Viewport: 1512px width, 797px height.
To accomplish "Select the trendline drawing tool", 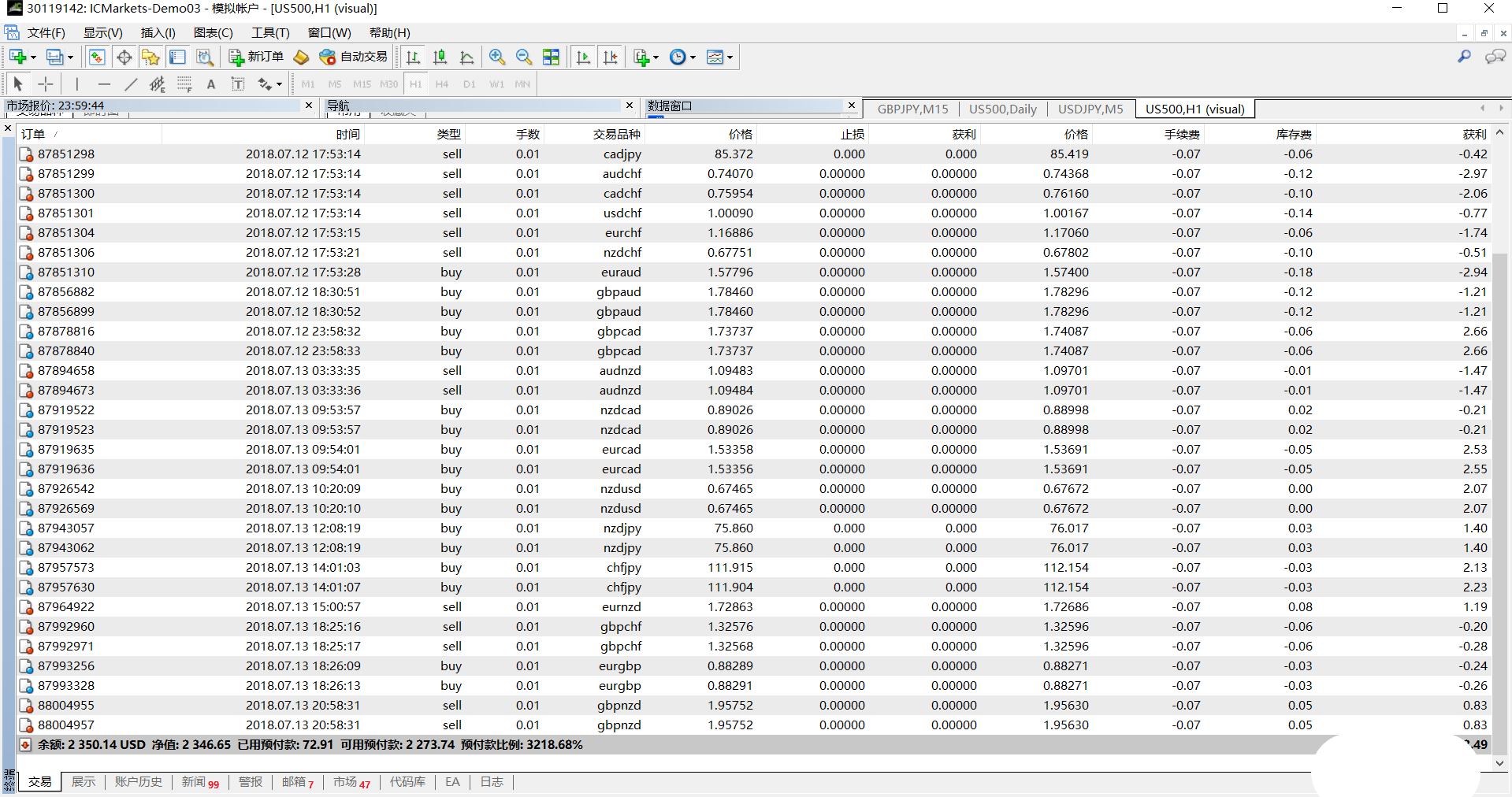I will point(131,84).
